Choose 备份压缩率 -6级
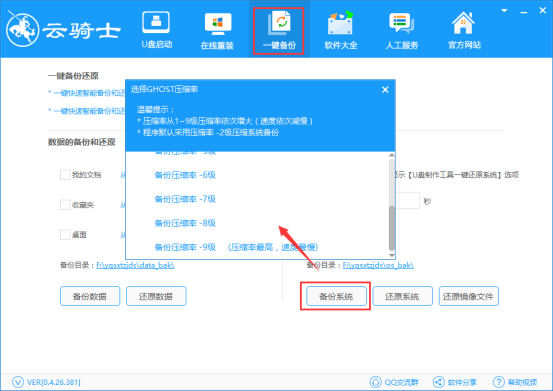This screenshot has height=391, width=553. tap(185, 175)
